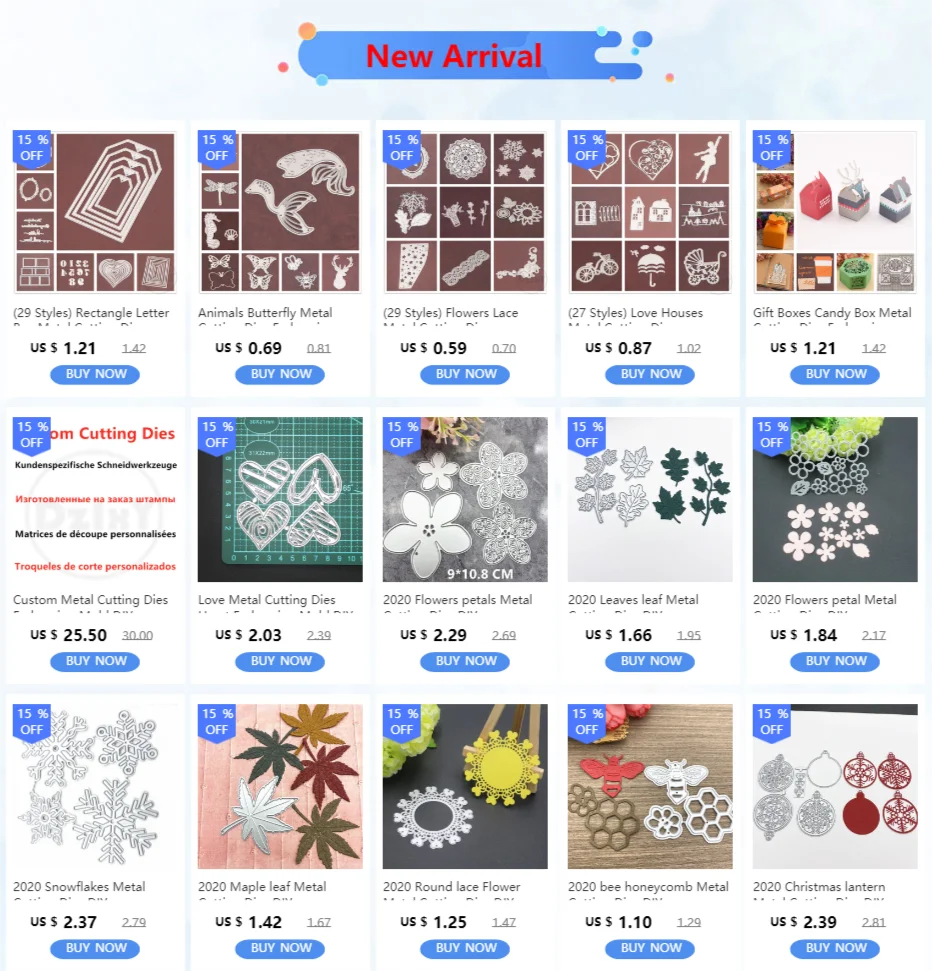Click the 2020 Flowers petal Metal product title
The height and width of the screenshot is (971, 932).
(825, 600)
